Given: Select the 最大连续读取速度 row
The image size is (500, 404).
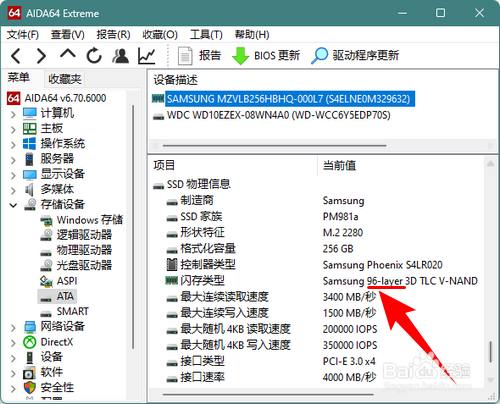Looking at the screenshot, I should (x=271, y=297).
